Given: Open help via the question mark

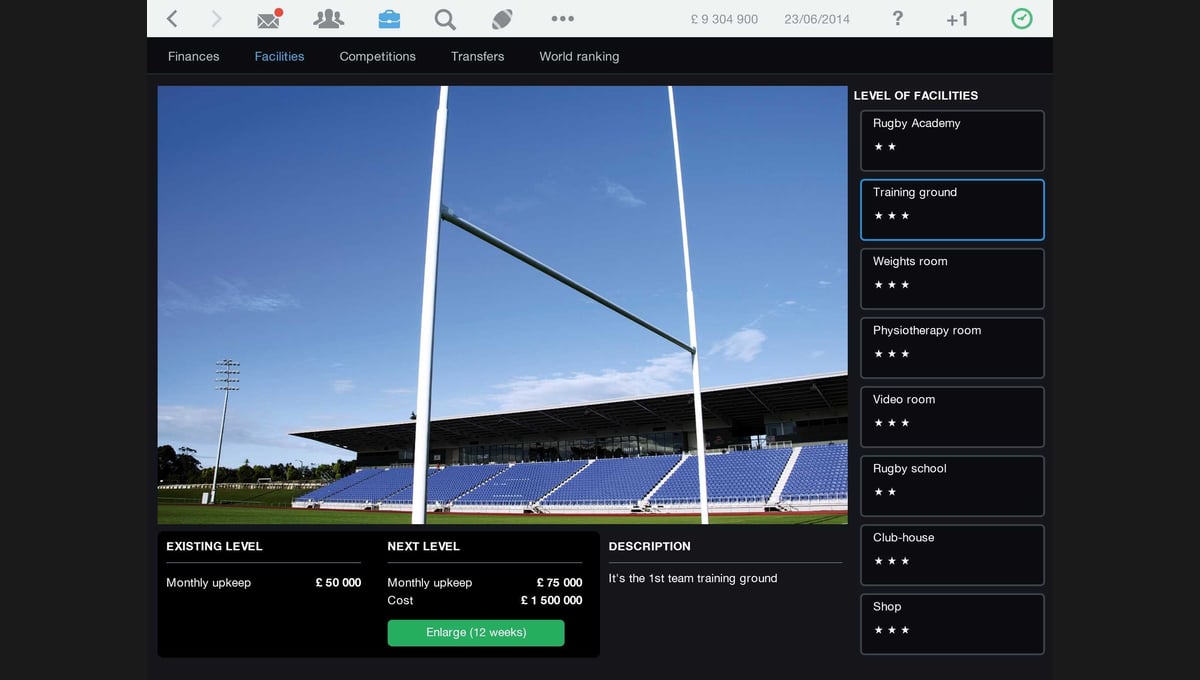Looking at the screenshot, I should point(898,19).
